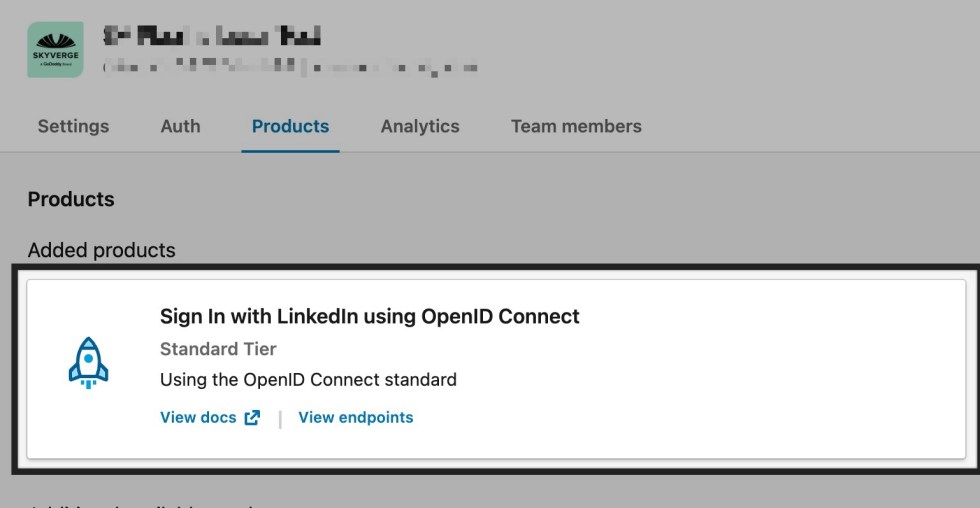This screenshot has width=980, height=508.
Task: Click the partially visible heading below the product card
Action: tap(144, 504)
